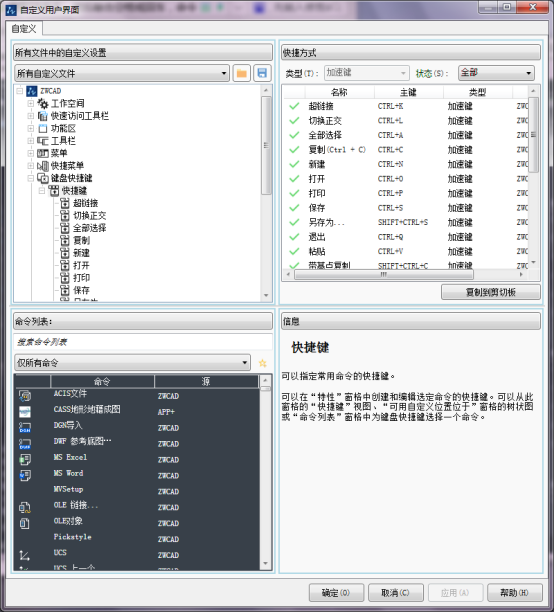Image resolution: width=554 pixels, height=612 pixels.
Task: Select the CTRL+K key cell
Action: click(x=390, y=106)
